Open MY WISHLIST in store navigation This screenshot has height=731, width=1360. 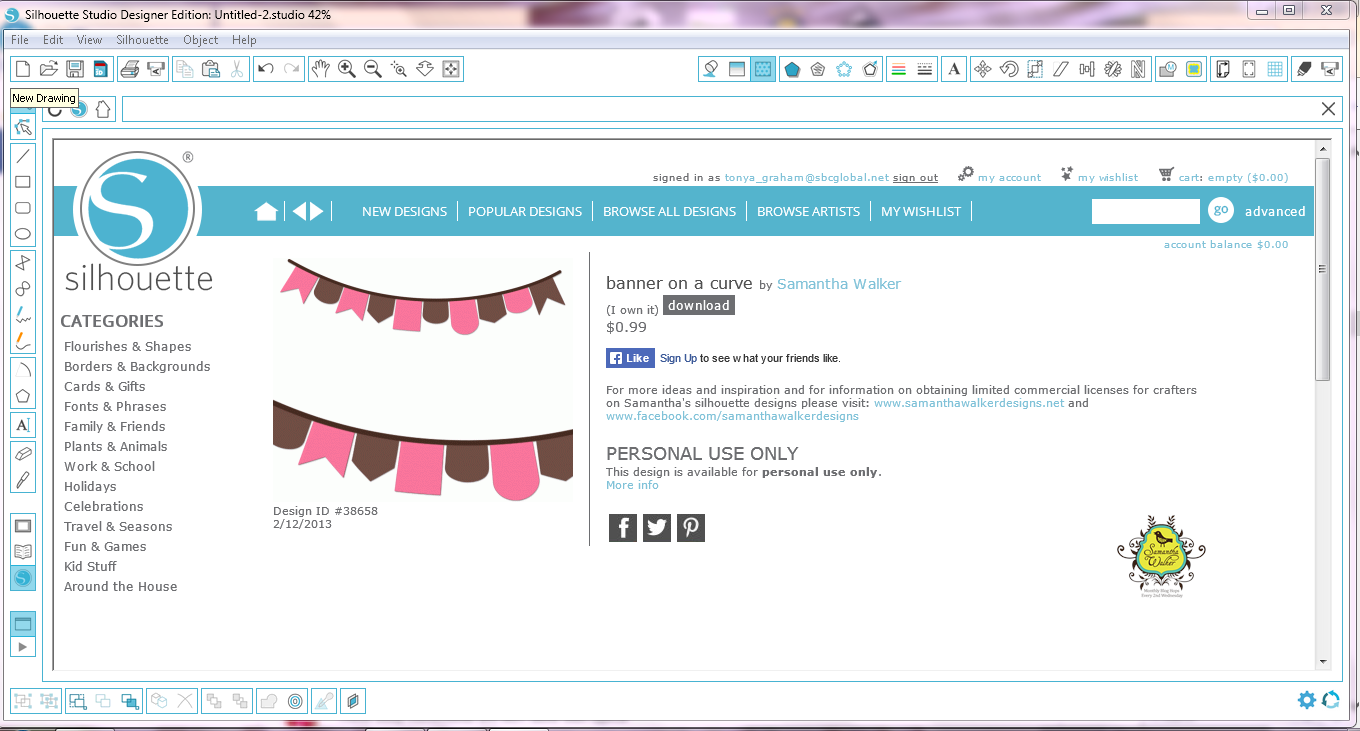[x=921, y=211]
